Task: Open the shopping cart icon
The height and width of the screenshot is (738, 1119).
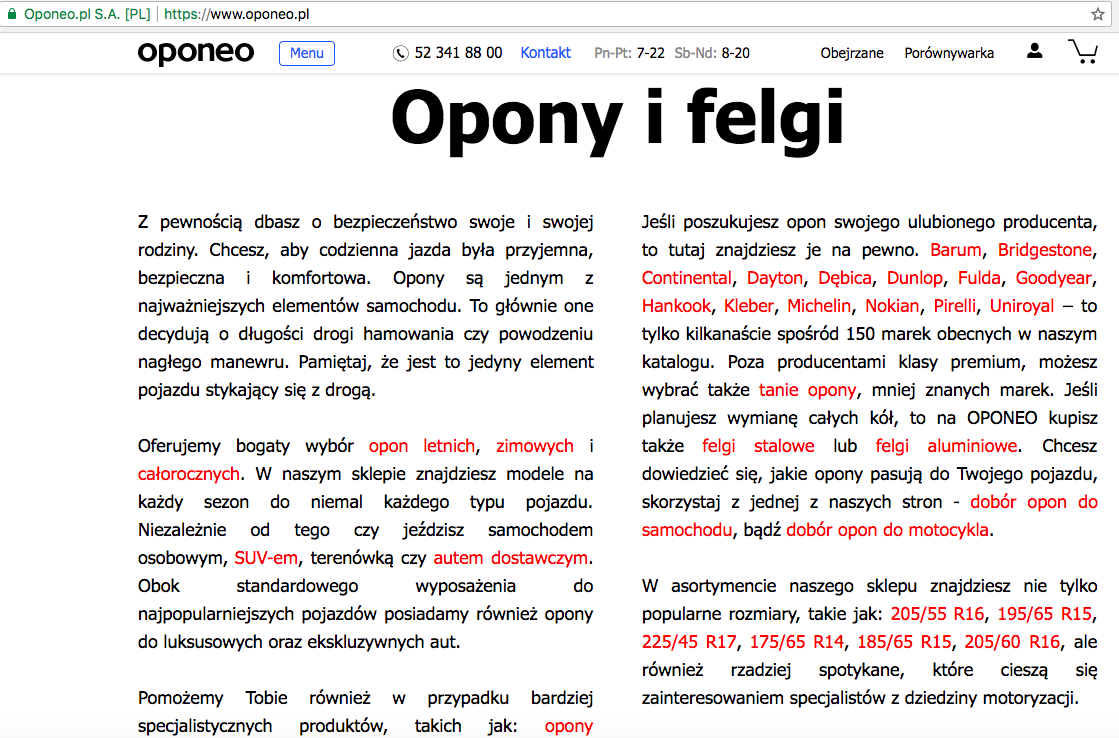Action: pyautogui.click(x=1083, y=51)
